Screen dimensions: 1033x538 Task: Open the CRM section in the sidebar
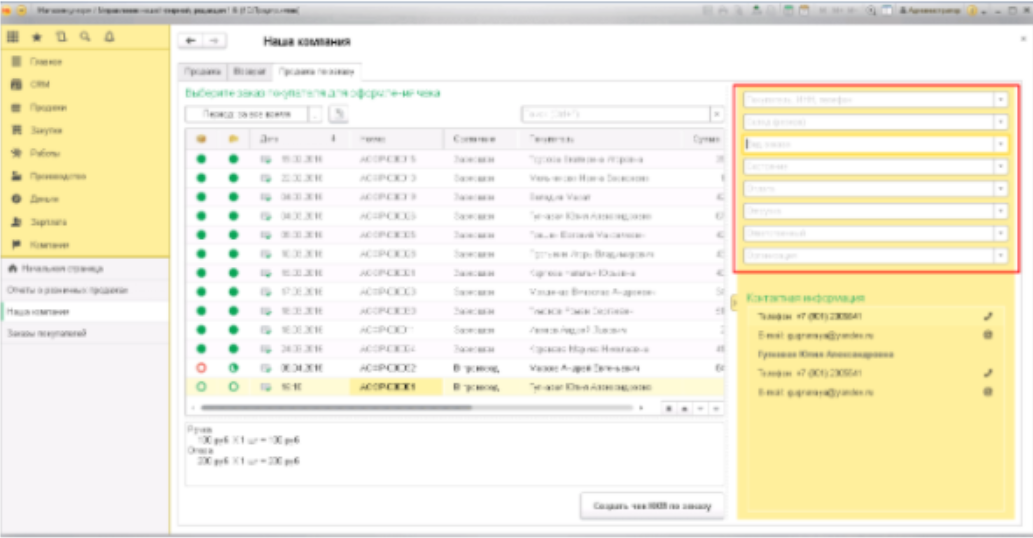tap(40, 84)
